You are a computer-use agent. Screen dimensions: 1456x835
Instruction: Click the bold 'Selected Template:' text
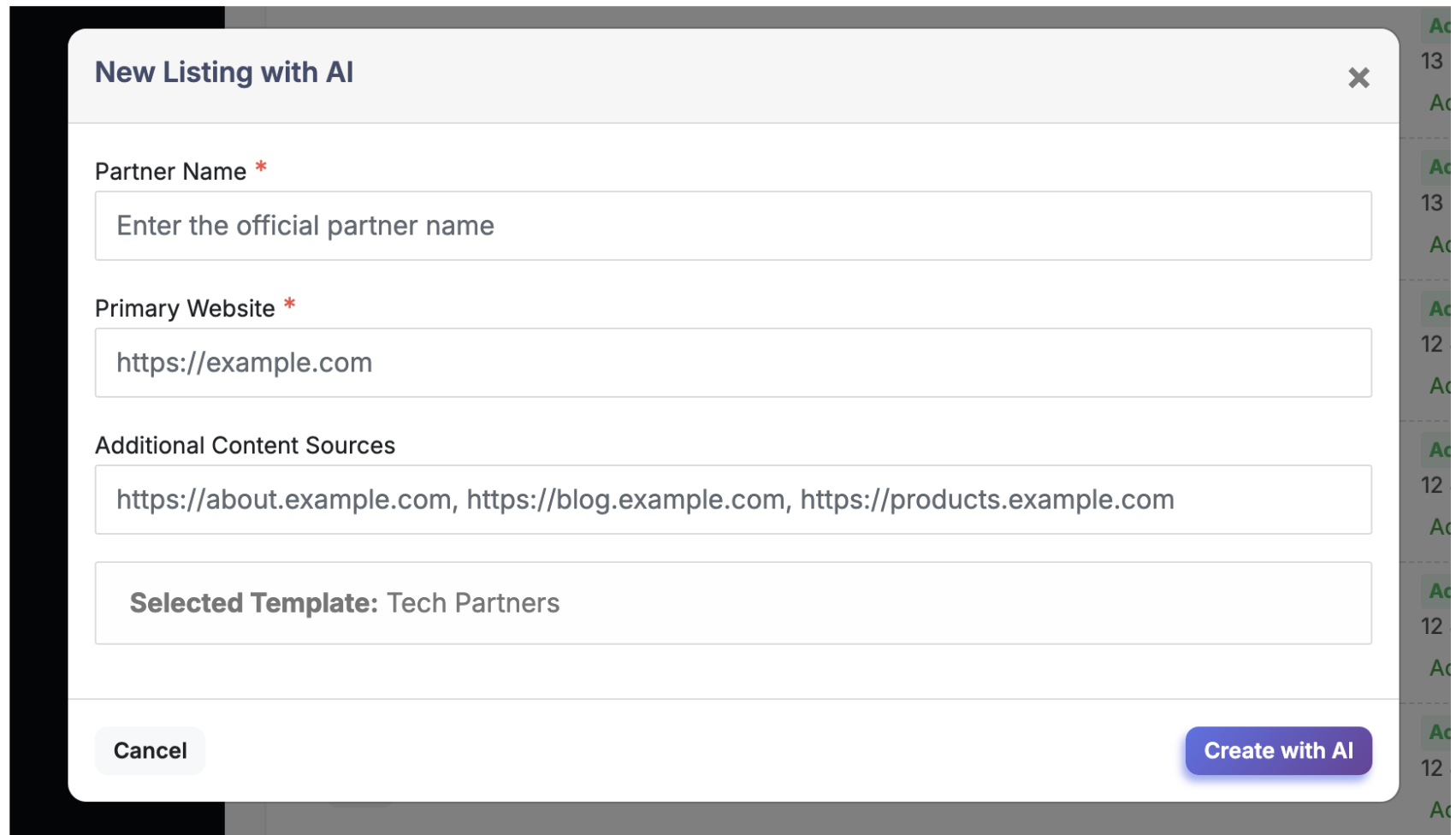tap(254, 605)
